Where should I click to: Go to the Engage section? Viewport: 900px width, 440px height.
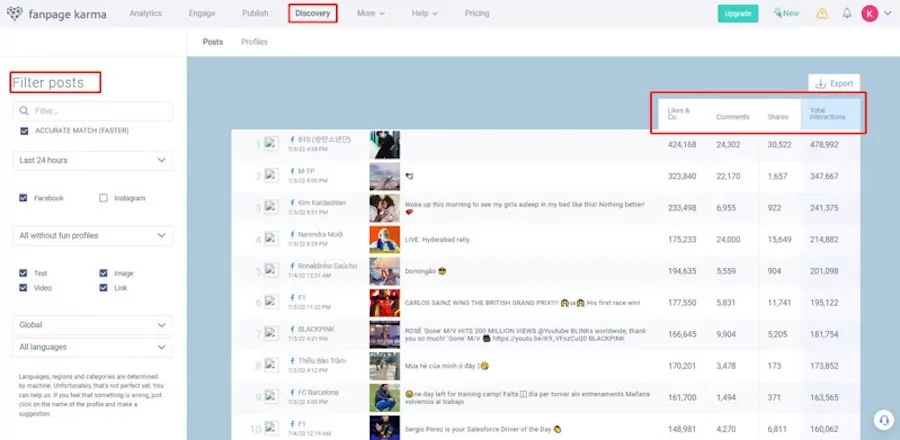click(202, 13)
